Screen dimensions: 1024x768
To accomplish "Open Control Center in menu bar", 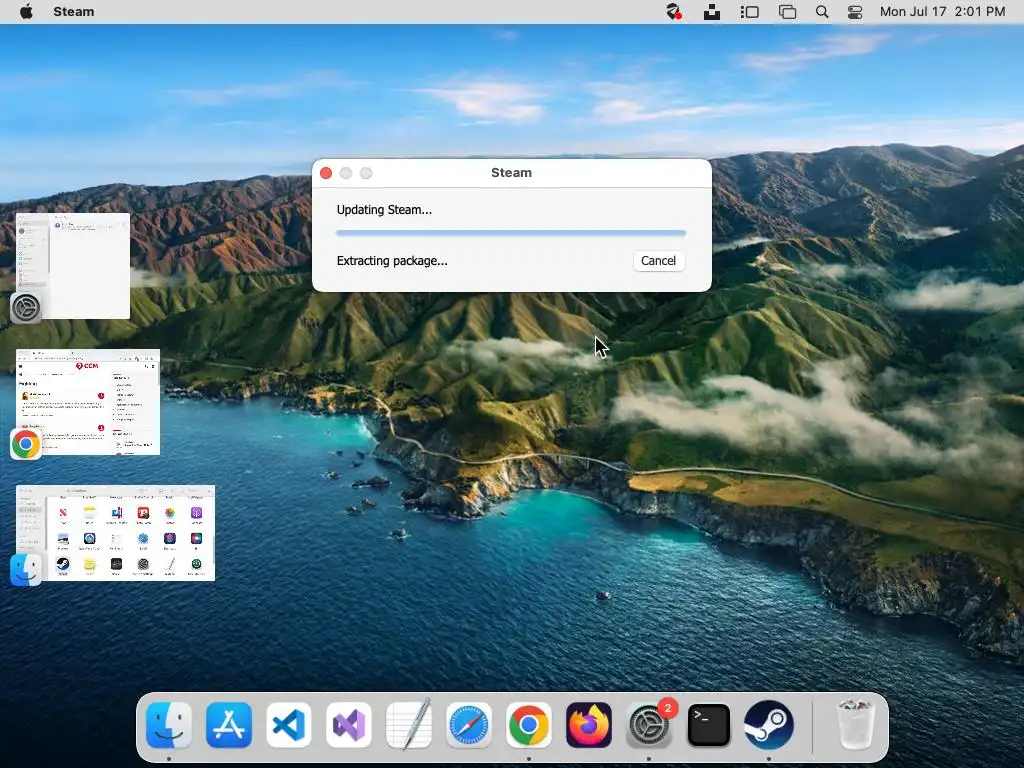I will tap(855, 12).
